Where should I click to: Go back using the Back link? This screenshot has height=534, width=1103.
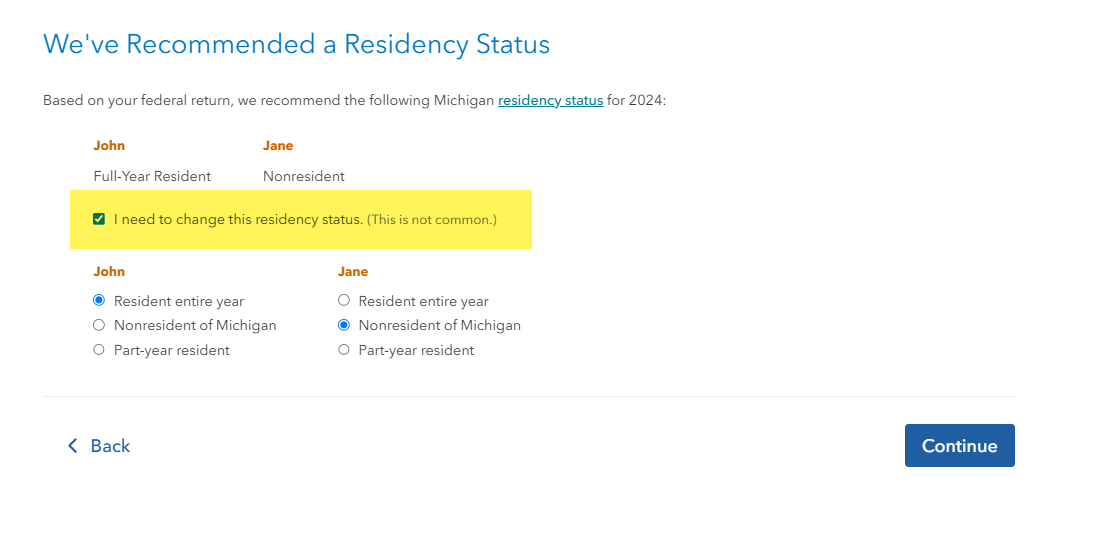pyautogui.click(x=110, y=446)
